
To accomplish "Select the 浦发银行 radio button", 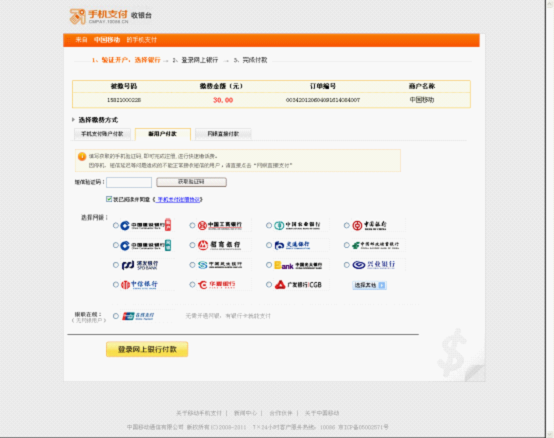I will [116, 265].
